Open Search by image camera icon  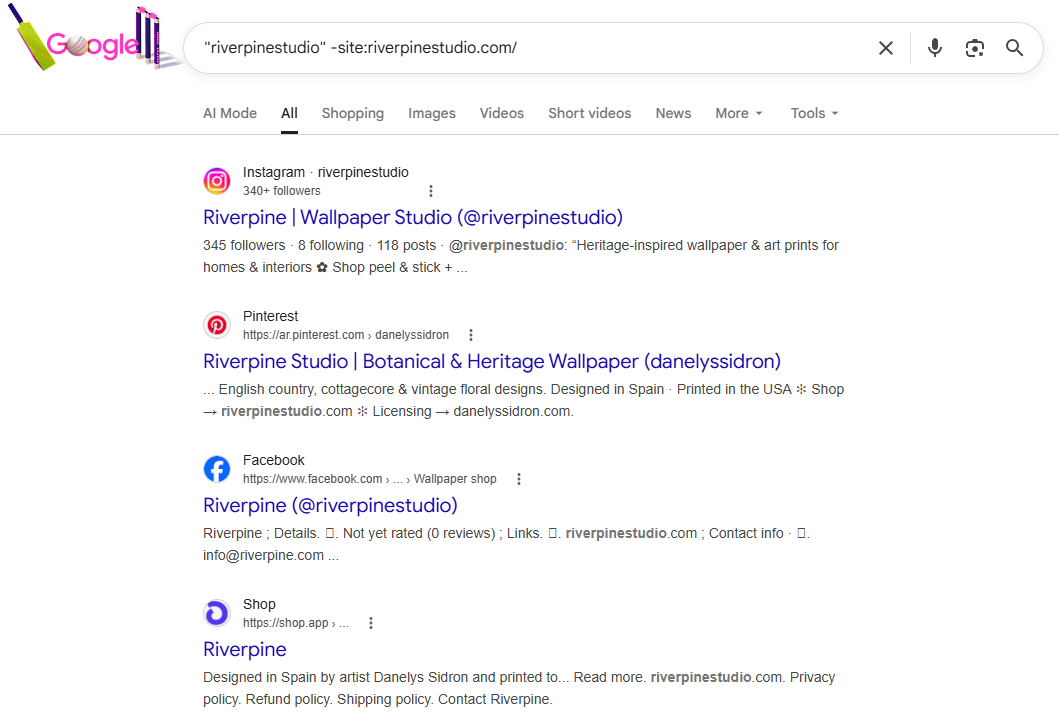[x=975, y=48]
